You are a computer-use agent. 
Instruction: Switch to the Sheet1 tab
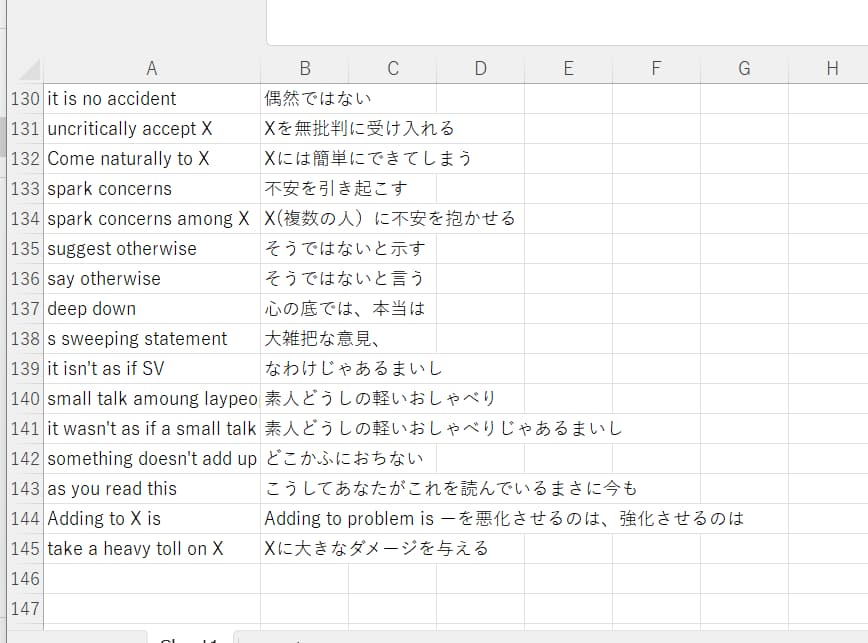(190, 639)
